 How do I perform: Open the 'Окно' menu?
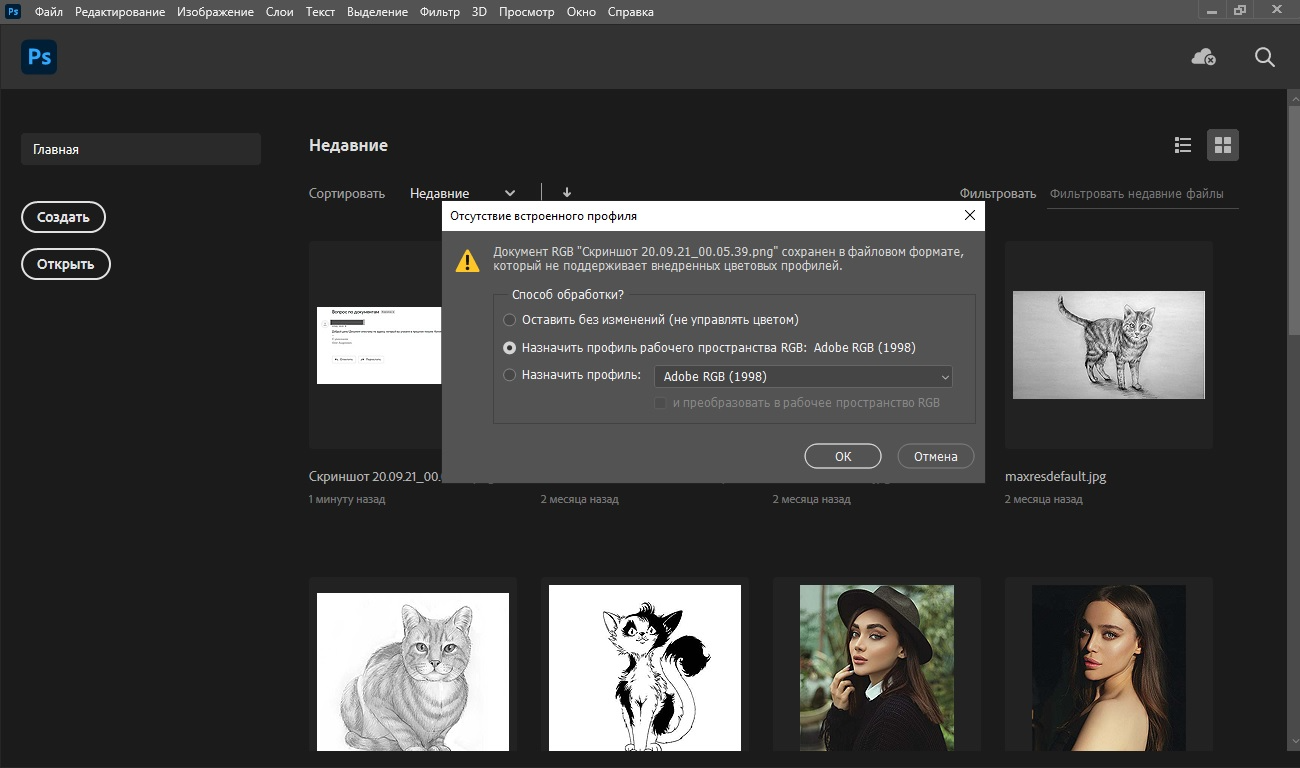click(581, 11)
